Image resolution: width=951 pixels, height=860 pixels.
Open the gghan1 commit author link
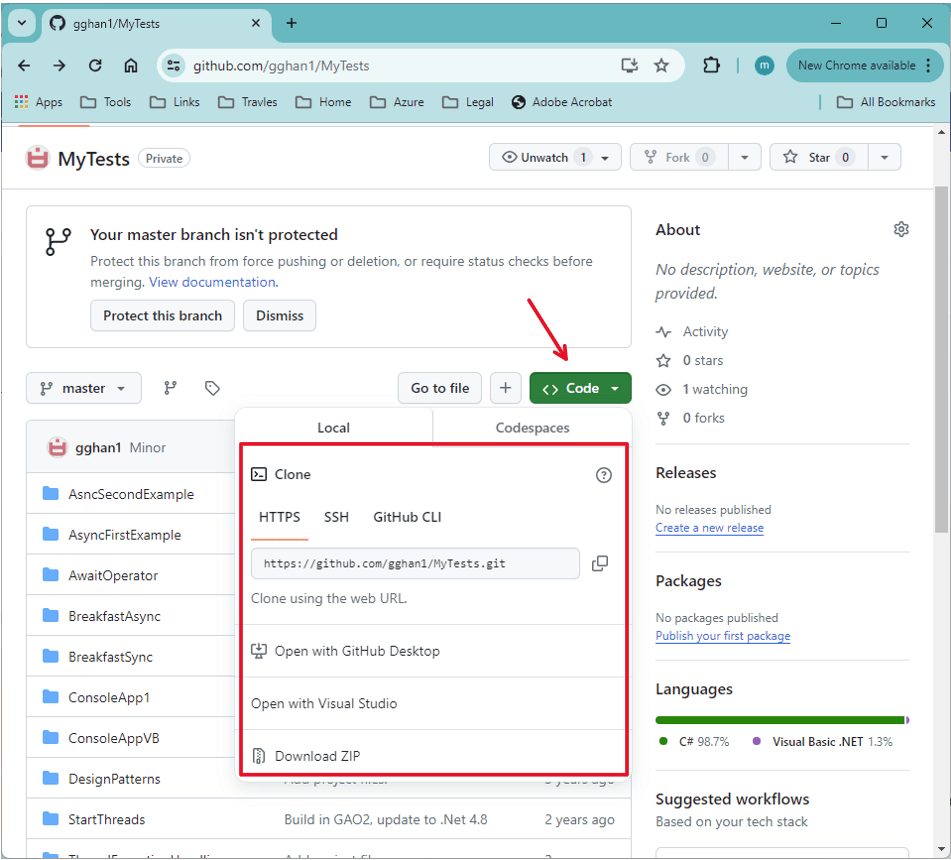click(98, 448)
